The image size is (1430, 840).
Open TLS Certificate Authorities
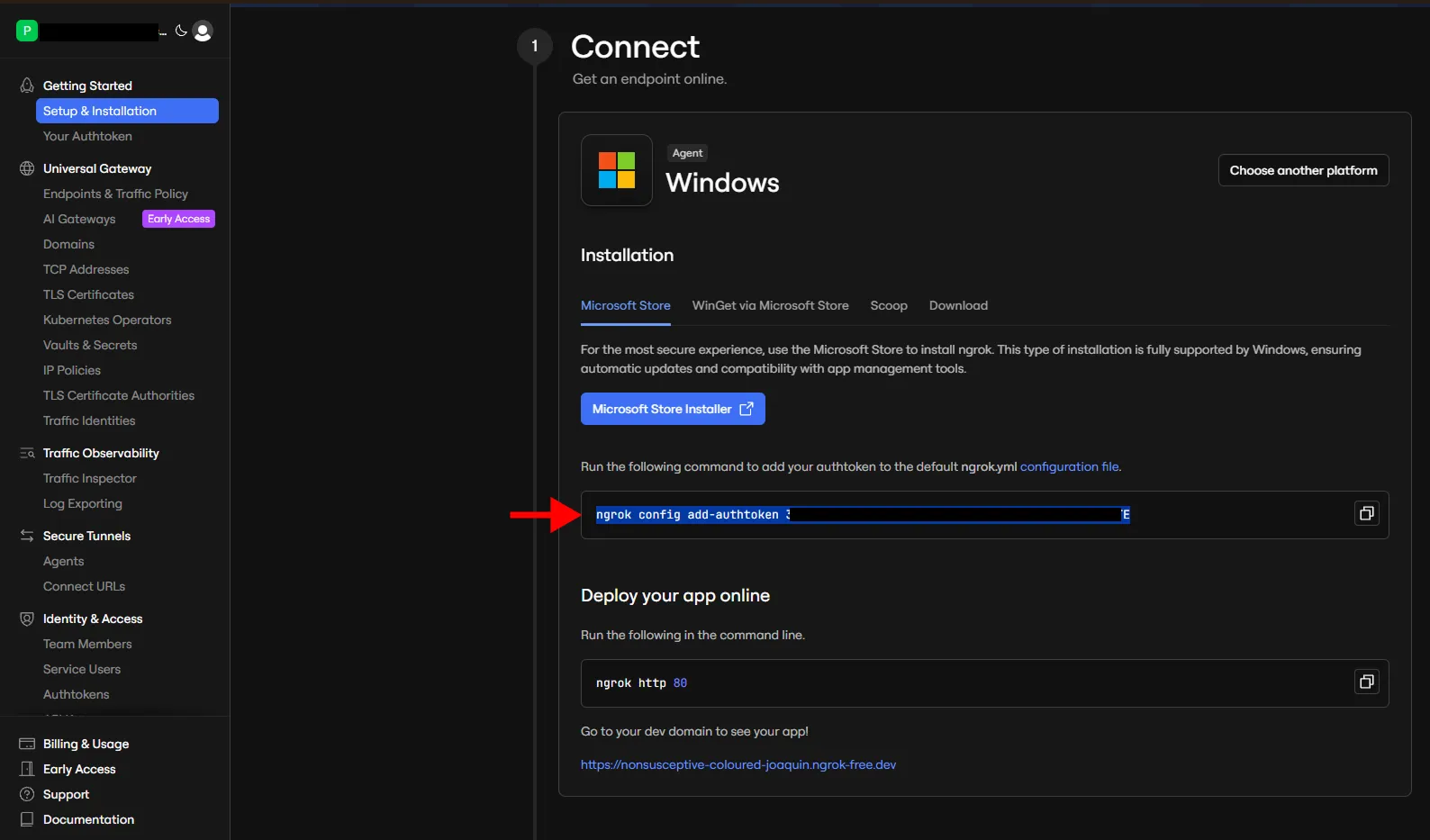click(119, 395)
